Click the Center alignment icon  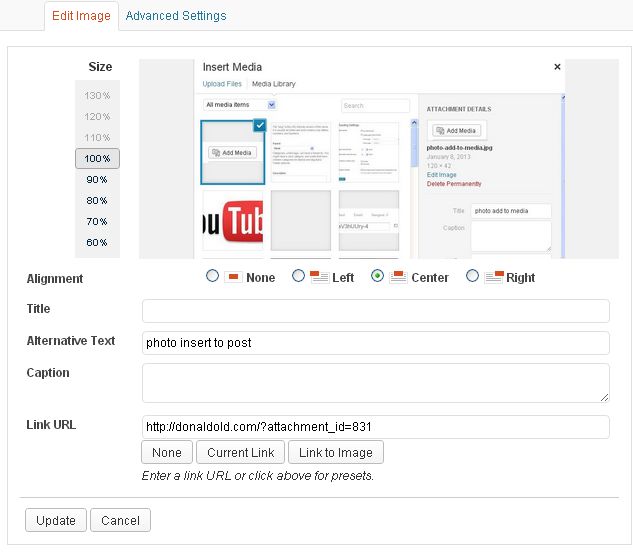[398, 277]
